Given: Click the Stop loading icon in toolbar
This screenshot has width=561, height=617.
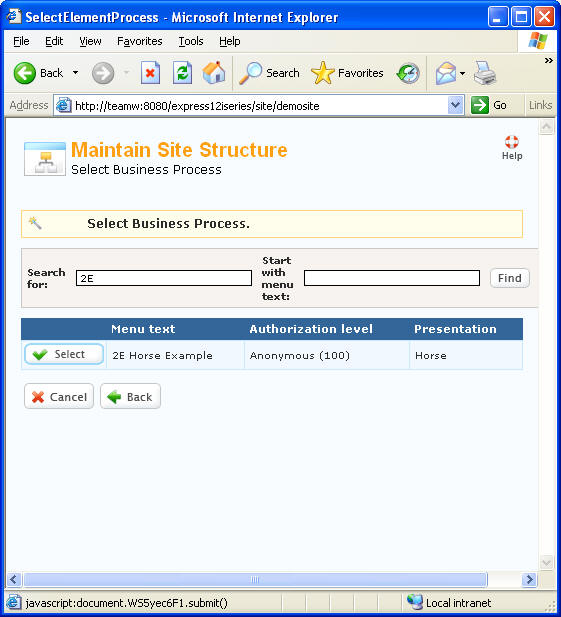Looking at the screenshot, I should (150, 73).
